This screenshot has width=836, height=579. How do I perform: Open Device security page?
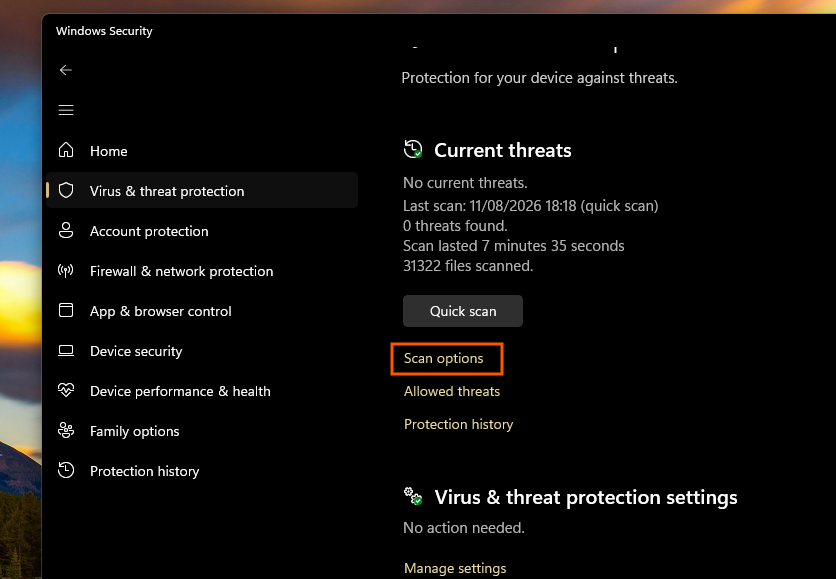pos(202,351)
